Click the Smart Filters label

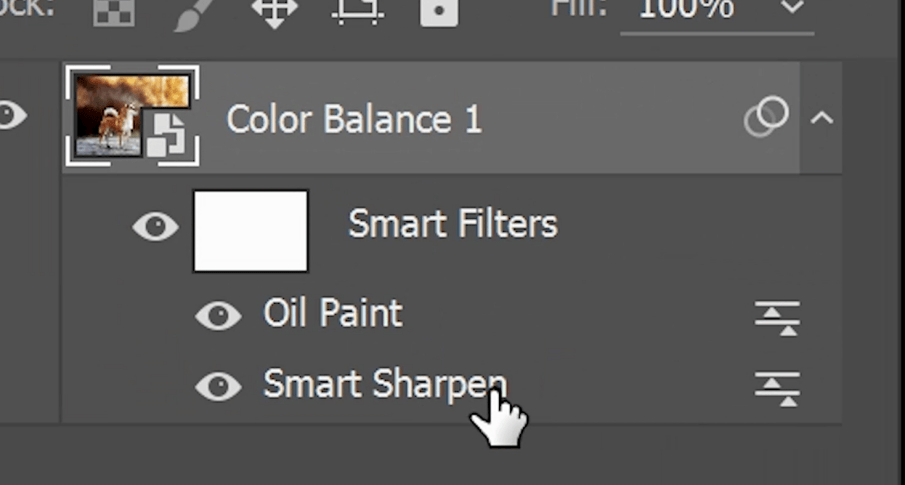pos(452,224)
